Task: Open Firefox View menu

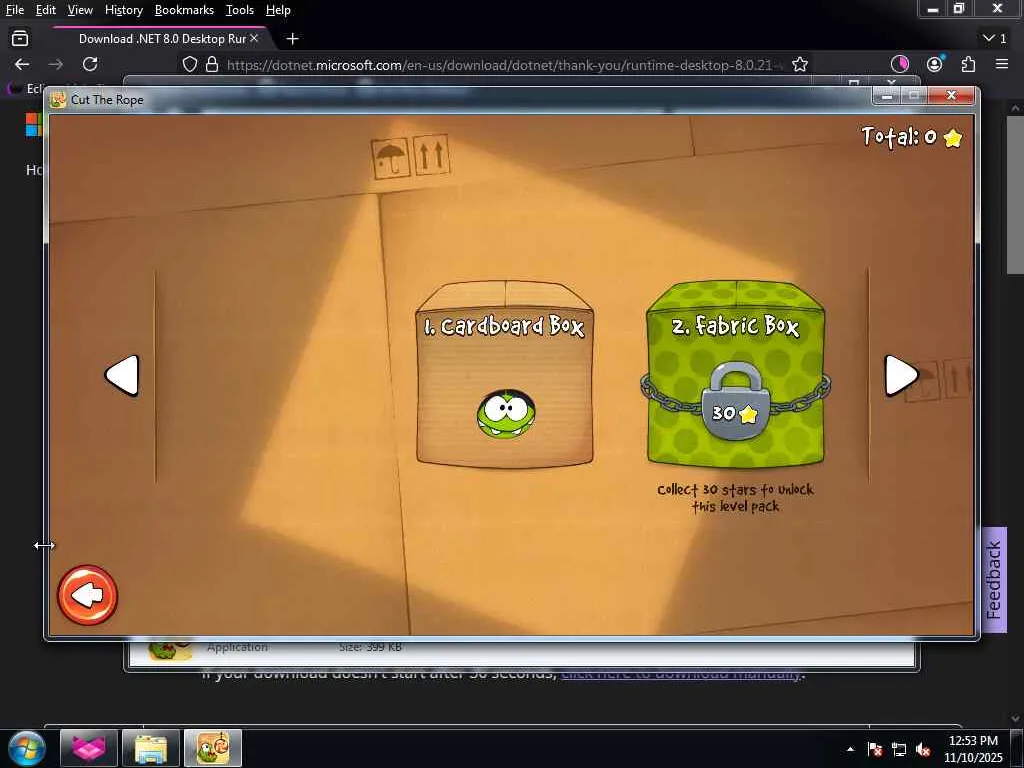Action: (80, 10)
